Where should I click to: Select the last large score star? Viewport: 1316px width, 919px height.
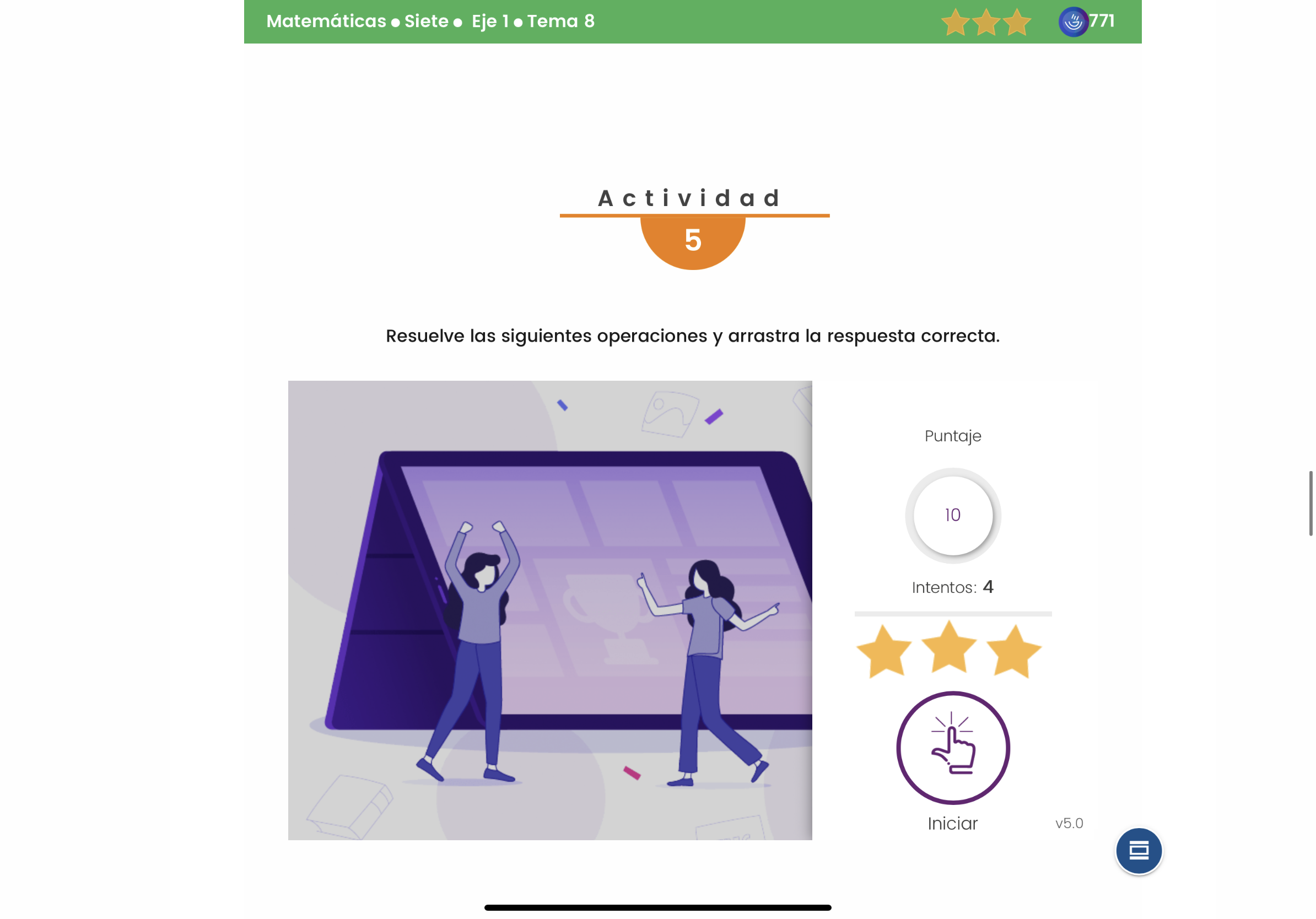coord(1014,651)
